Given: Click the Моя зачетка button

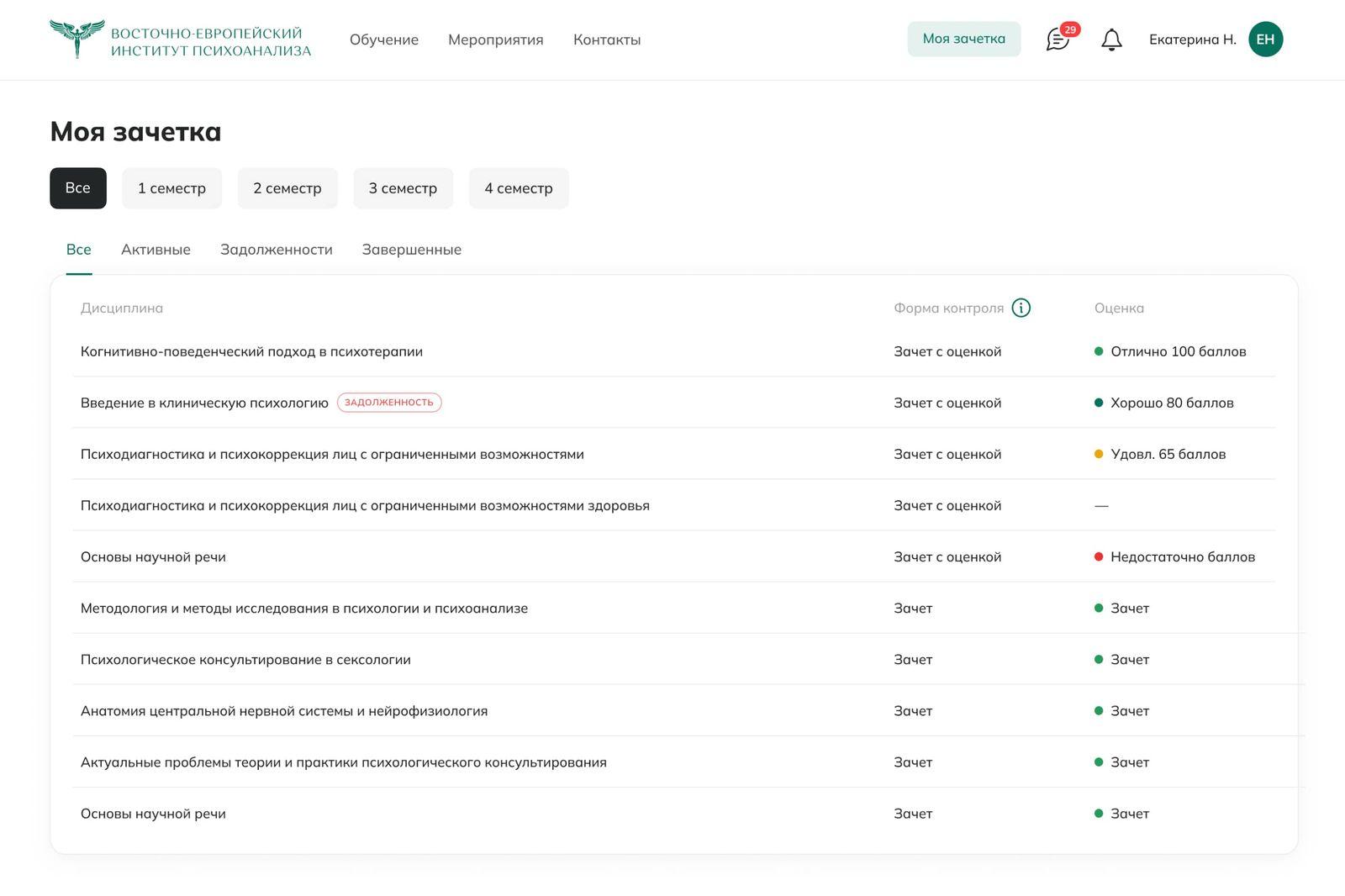Looking at the screenshot, I should [963, 39].
